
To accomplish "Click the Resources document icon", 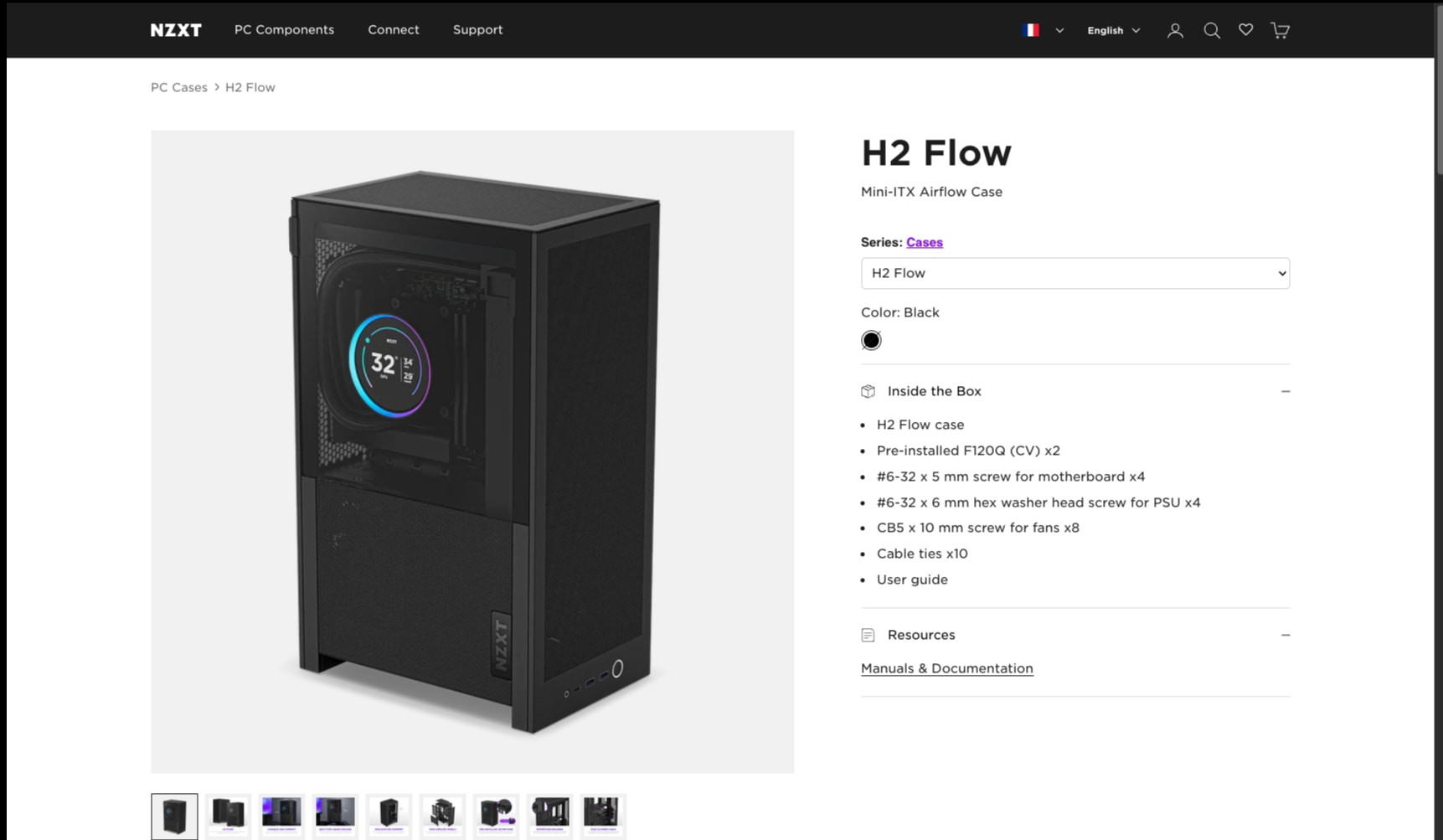I will coord(868,635).
